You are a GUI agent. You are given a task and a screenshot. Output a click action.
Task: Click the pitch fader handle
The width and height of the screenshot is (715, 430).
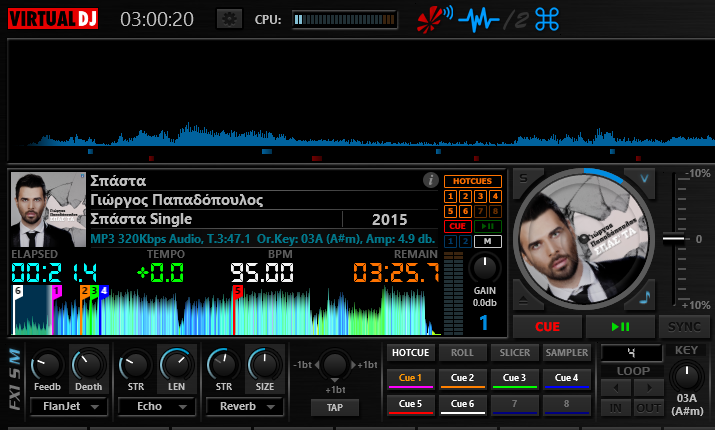pyautogui.click(x=674, y=238)
